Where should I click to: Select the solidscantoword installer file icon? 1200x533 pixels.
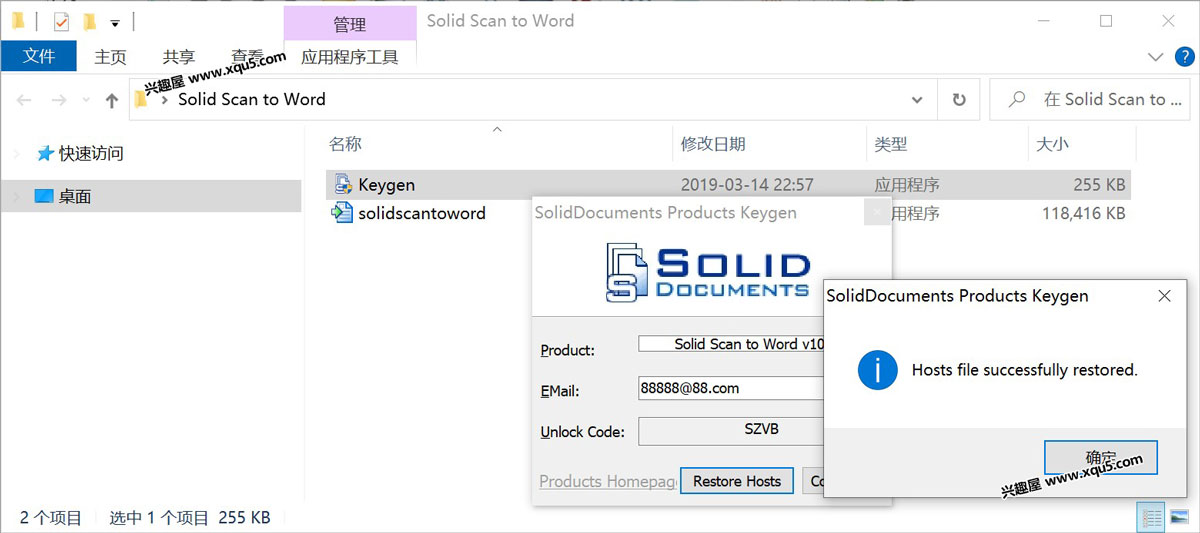pyautogui.click(x=343, y=212)
